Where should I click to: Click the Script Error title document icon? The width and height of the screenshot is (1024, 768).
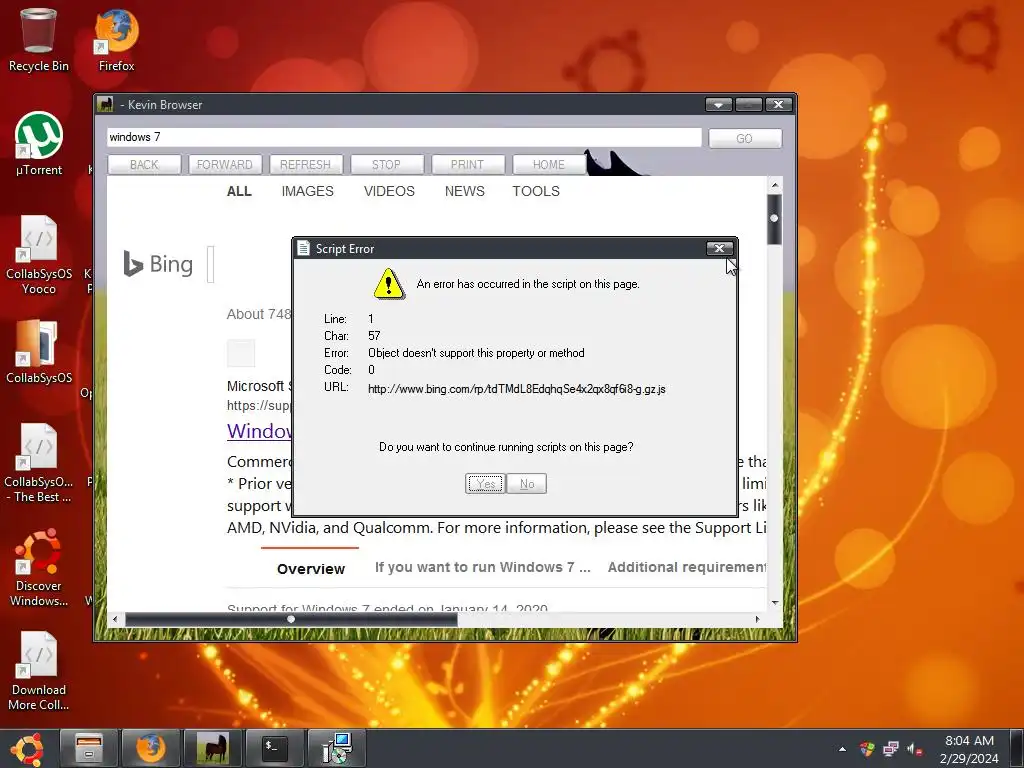(303, 248)
